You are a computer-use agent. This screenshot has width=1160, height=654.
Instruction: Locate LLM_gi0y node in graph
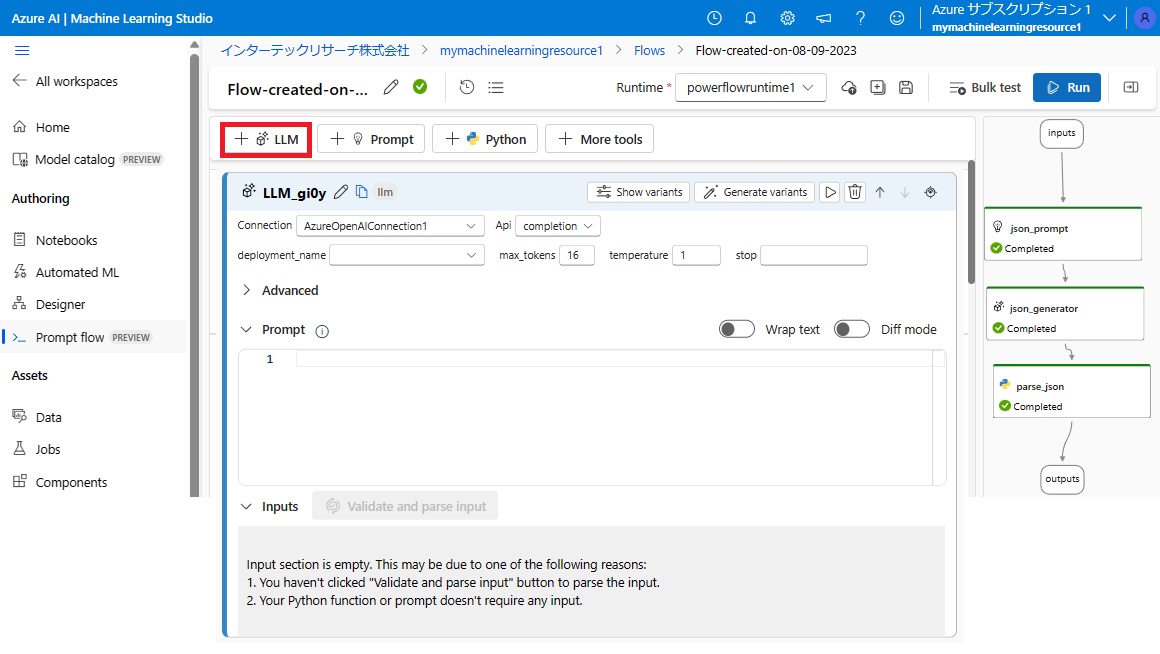click(x=931, y=192)
